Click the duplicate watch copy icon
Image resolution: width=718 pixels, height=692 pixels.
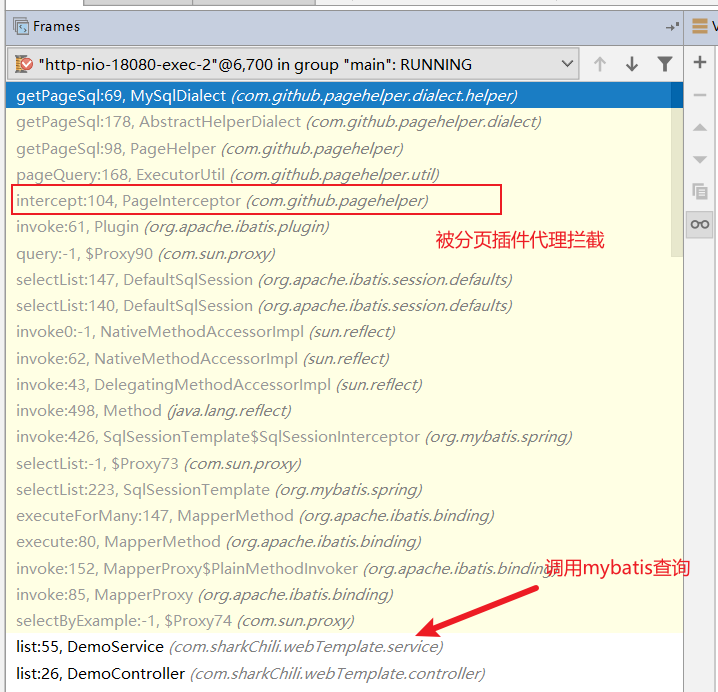[x=700, y=191]
